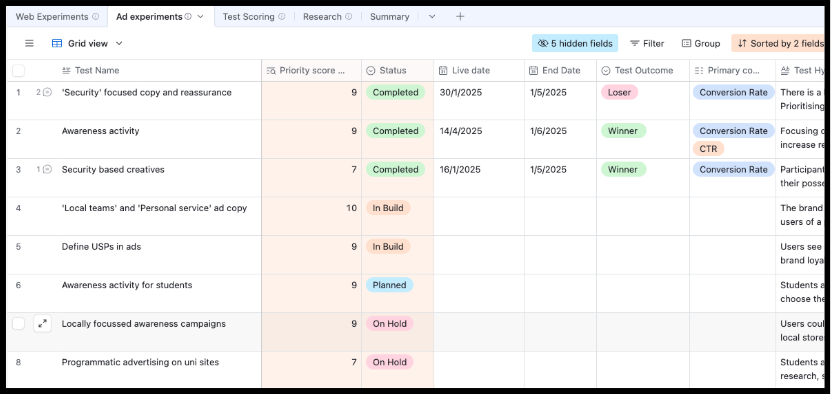
Task: Select the Awareness activity for students cell
Action: pyautogui.click(x=160, y=294)
